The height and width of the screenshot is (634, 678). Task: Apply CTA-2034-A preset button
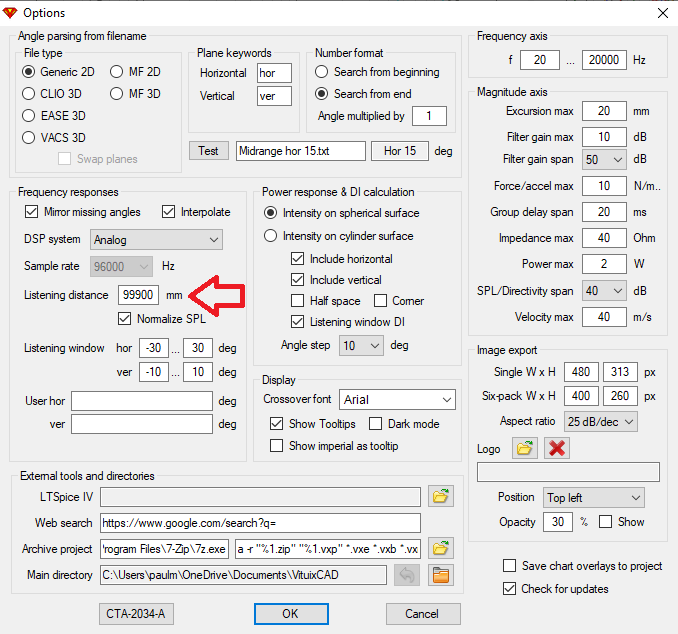(136, 614)
